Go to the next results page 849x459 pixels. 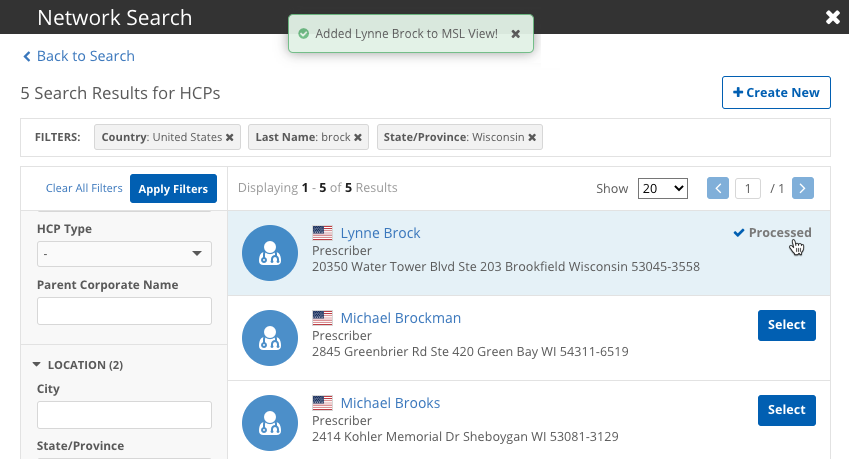click(x=802, y=188)
